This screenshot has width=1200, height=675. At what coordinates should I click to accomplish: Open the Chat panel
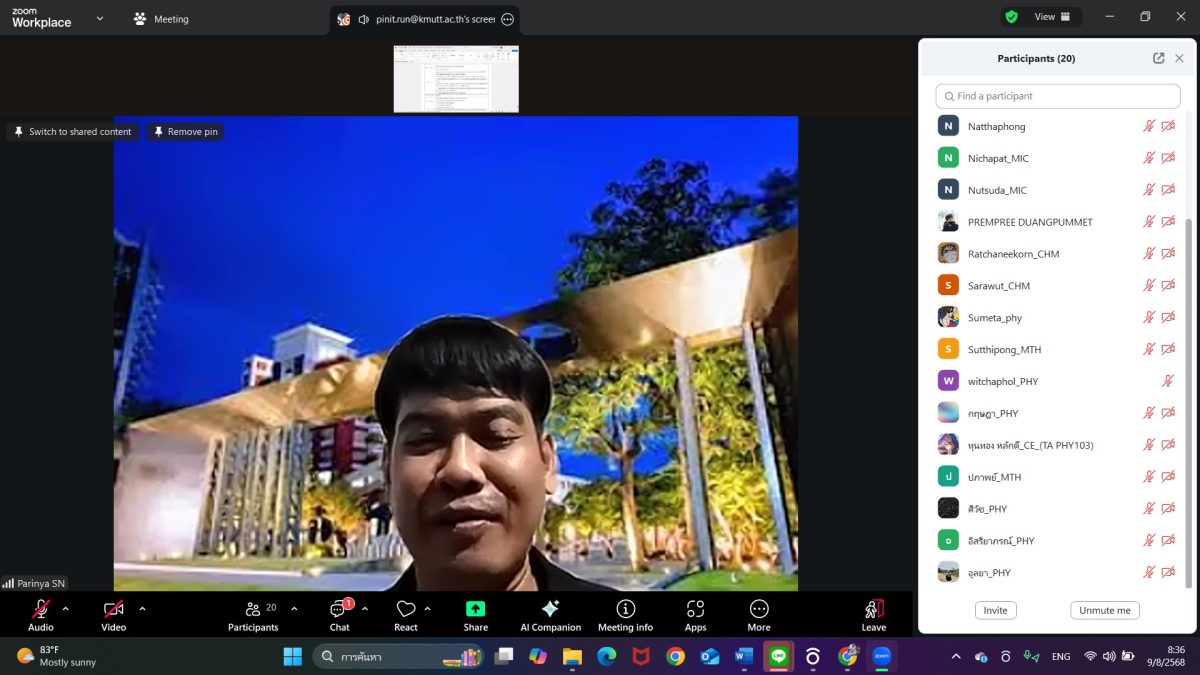[340, 615]
